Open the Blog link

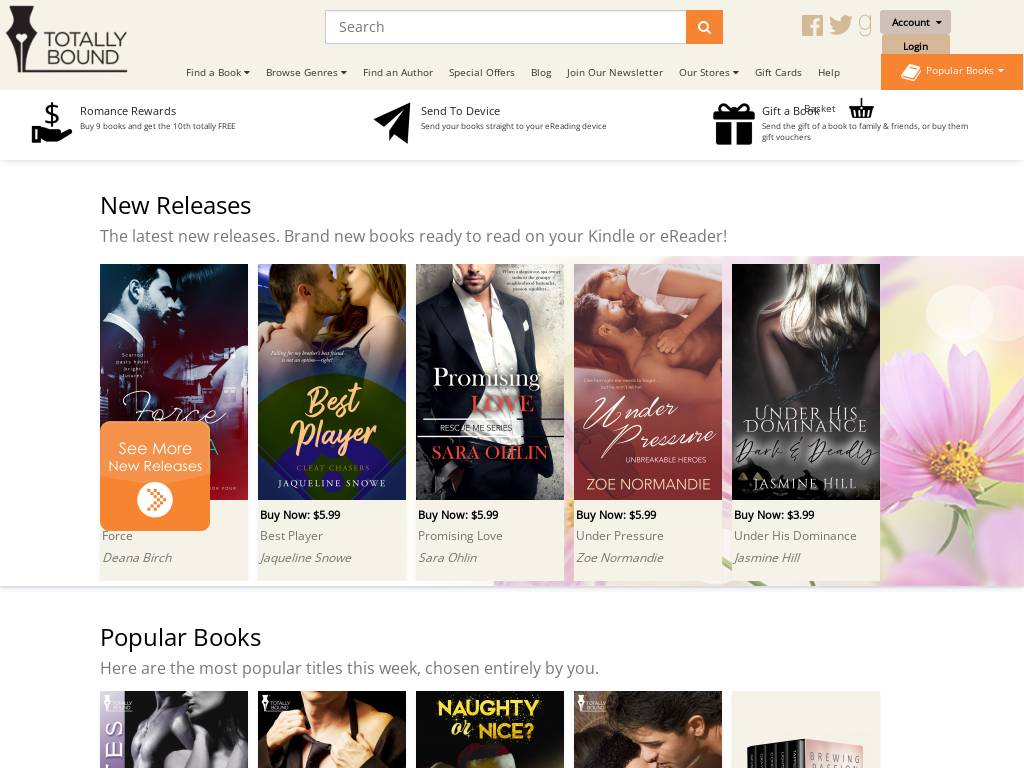point(541,72)
